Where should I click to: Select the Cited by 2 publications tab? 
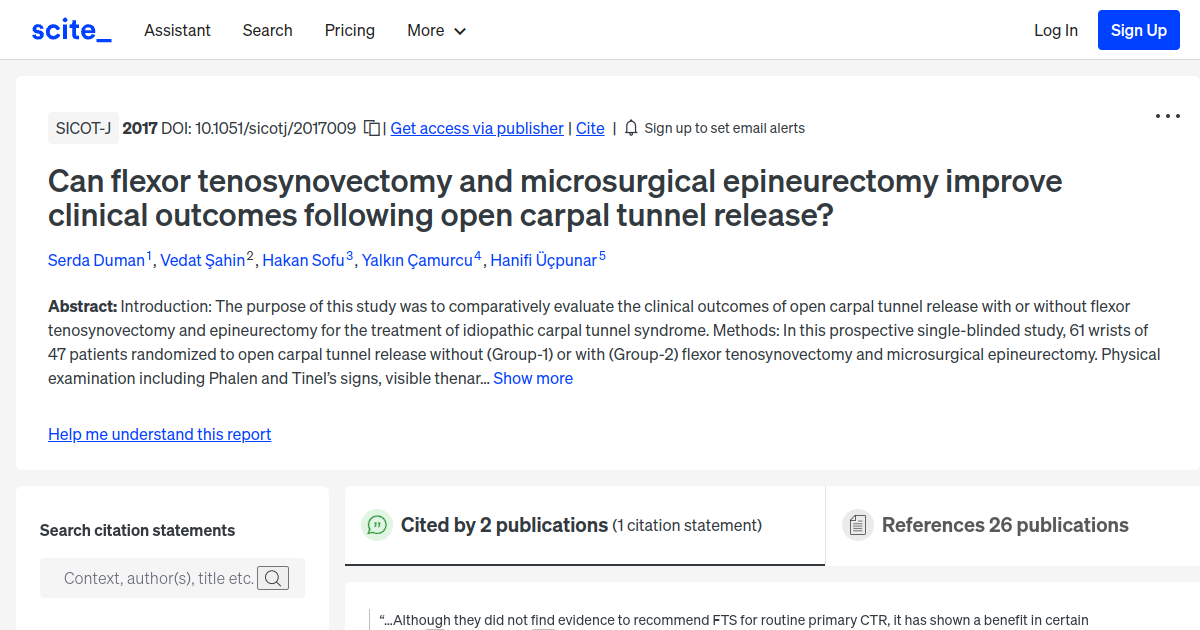(x=505, y=524)
